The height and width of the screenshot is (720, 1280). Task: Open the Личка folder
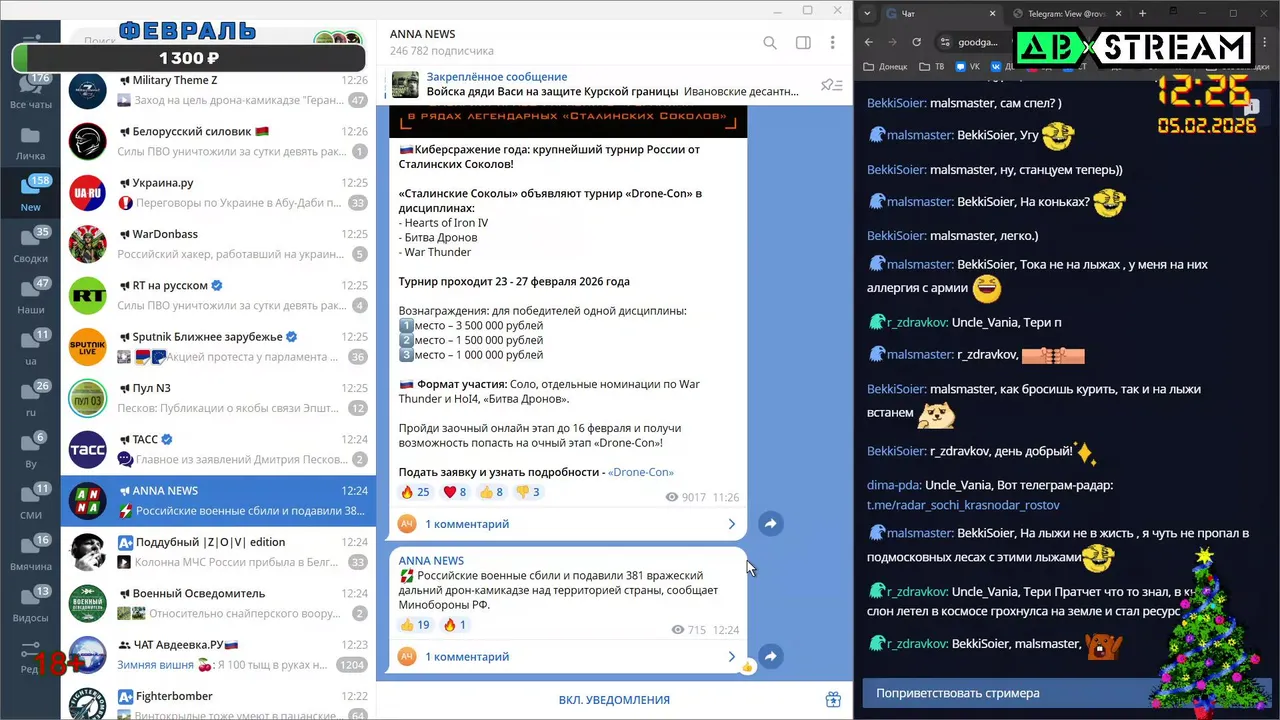pyautogui.click(x=31, y=144)
